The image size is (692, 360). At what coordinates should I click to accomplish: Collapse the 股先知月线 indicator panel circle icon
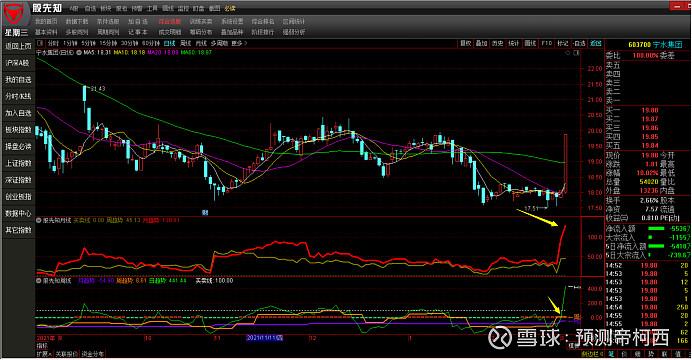[39, 220]
